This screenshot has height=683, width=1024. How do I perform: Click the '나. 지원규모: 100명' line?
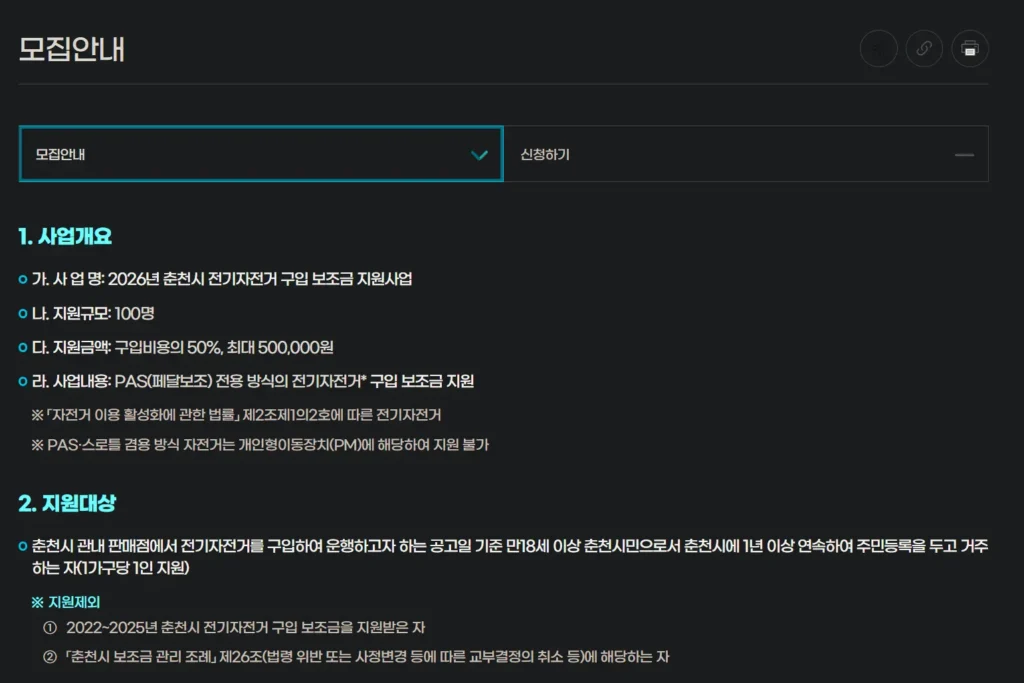[87, 313]
